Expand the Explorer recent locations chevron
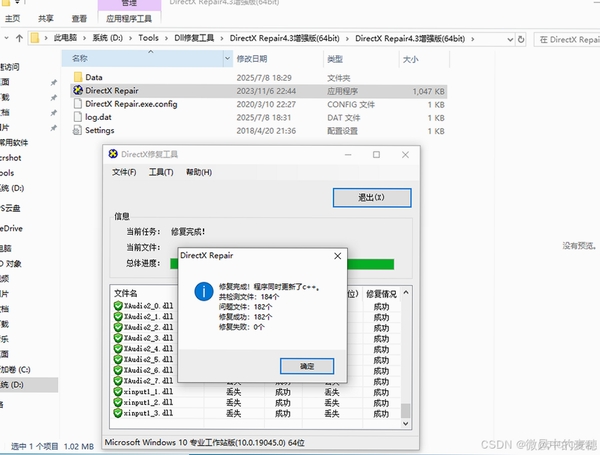600x455 pixels. [x=6, y=38]
